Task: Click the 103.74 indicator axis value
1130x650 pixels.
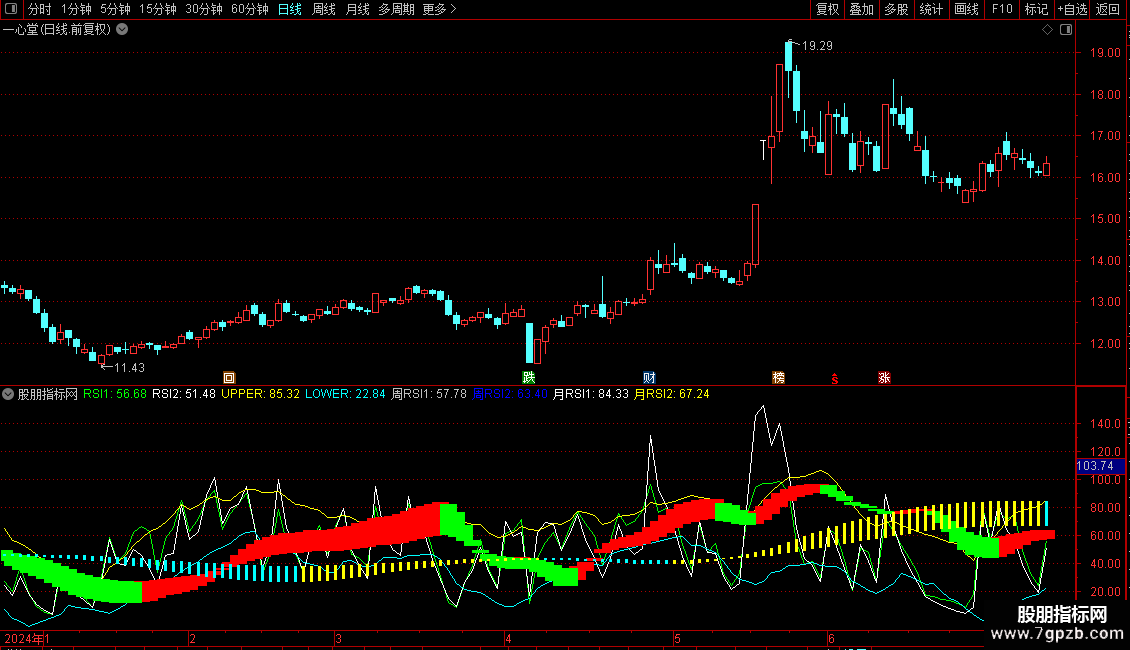Action: (x=1095, y=466)
